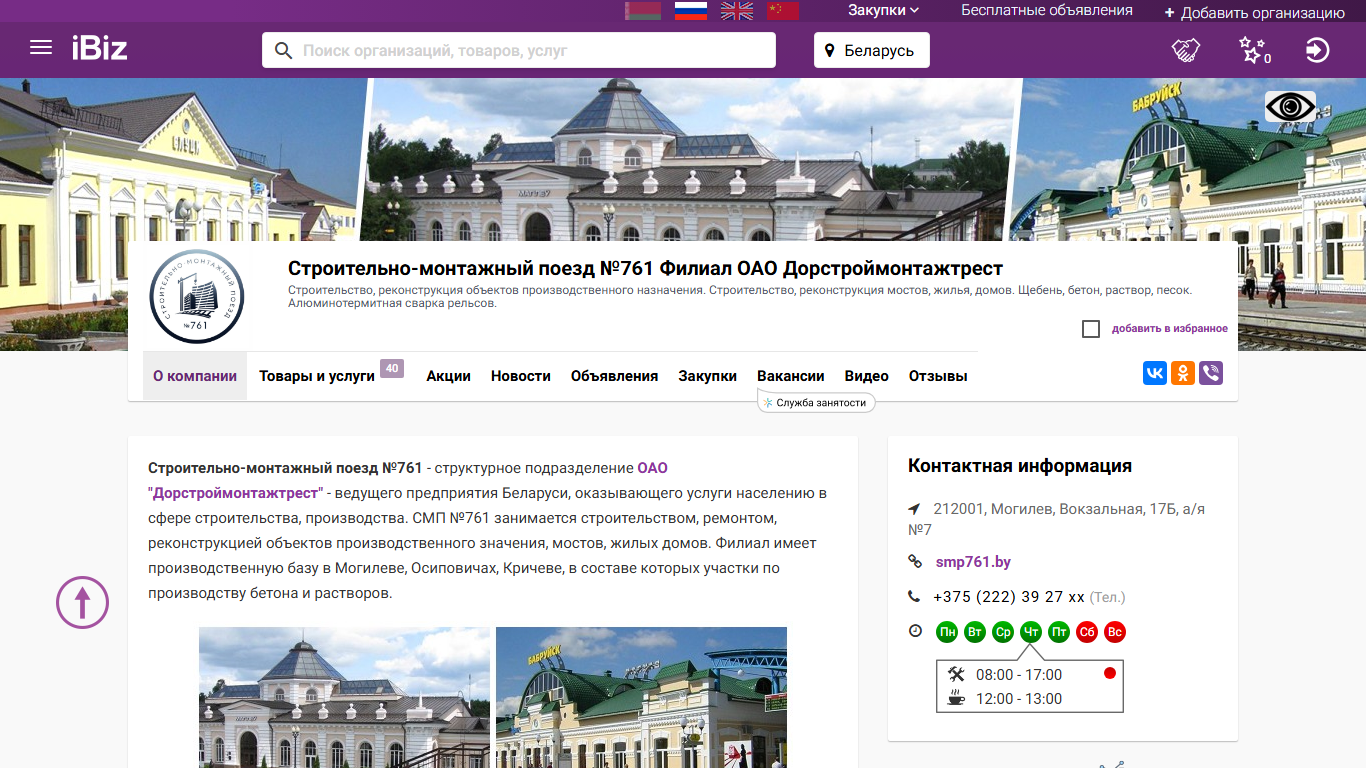1366x768 pixels.
Task: Select the British flag language
Action: [737, 11]
